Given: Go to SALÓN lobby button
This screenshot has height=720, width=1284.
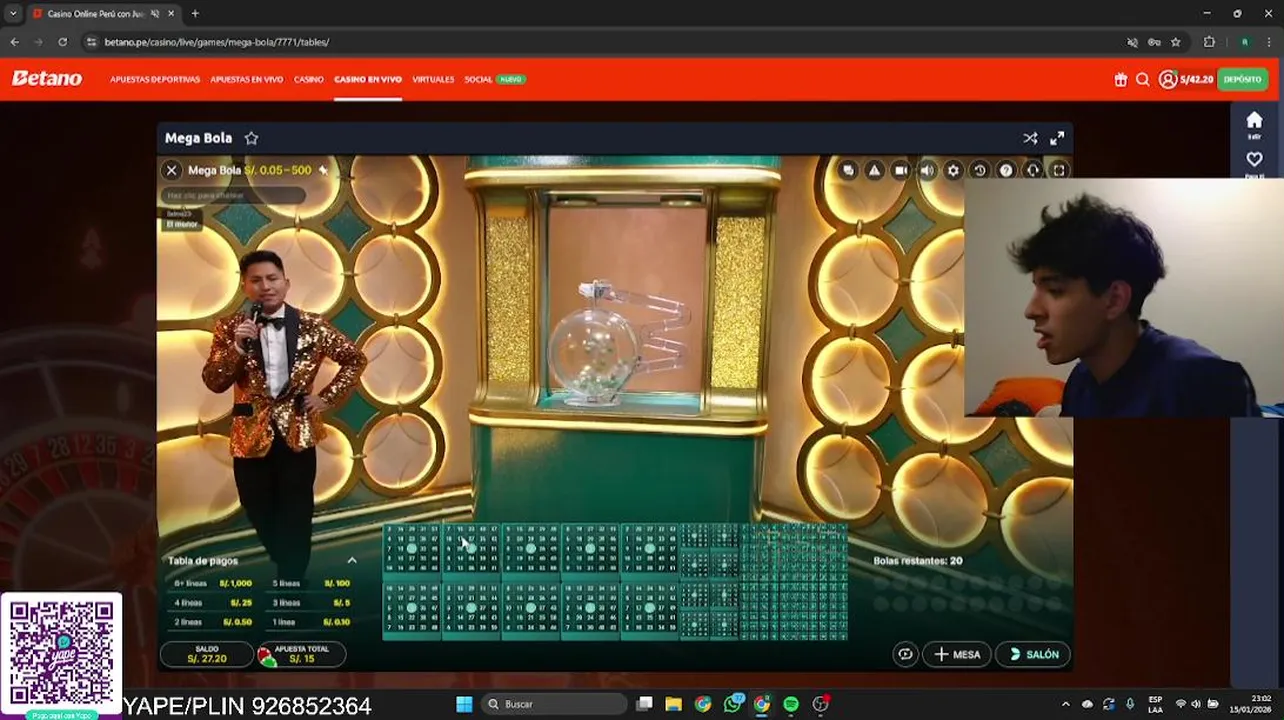Looking at the screenshot, I should [x=1033, y=654].
